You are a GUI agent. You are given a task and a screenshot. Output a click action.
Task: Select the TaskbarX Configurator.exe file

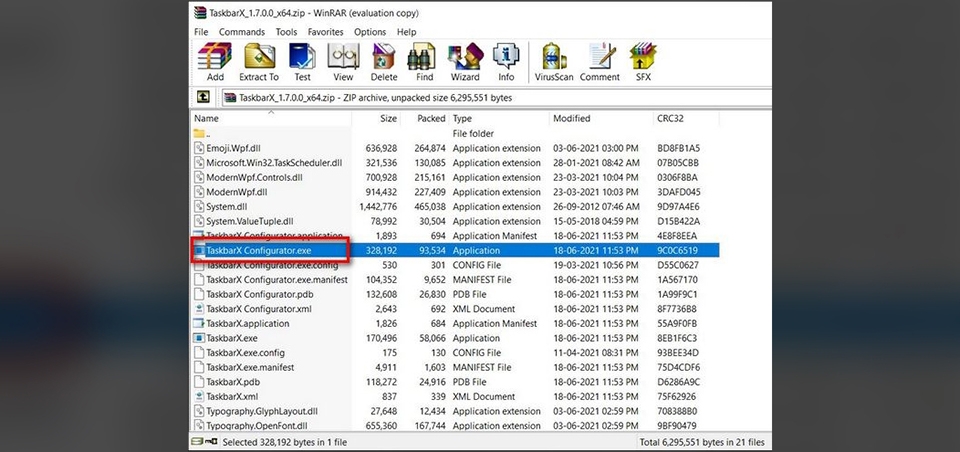[258, 250]
